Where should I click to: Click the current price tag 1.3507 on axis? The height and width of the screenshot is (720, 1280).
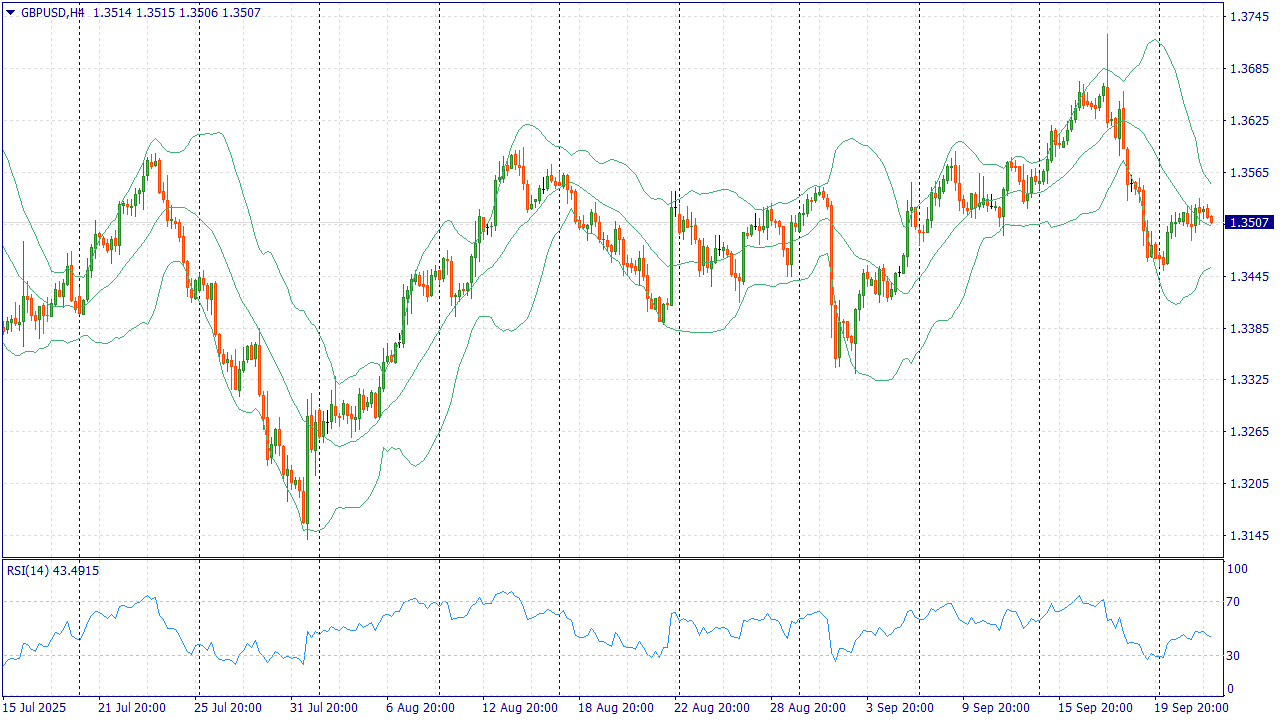(x=1250, y=222)
